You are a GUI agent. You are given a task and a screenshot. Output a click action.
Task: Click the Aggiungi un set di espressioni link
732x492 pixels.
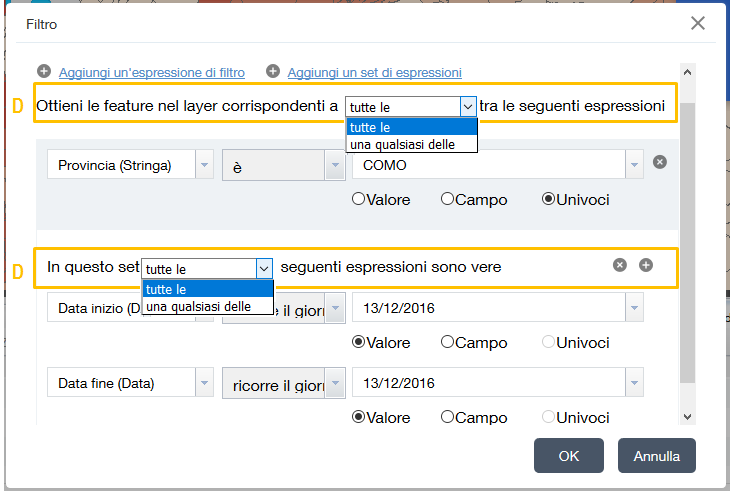[x=374, y=72]
